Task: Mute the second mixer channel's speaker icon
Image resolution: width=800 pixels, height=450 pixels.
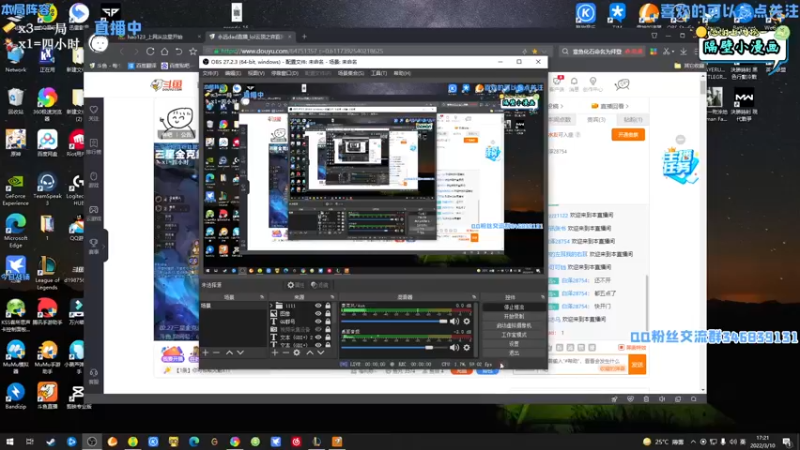Action: coord(454,347)
